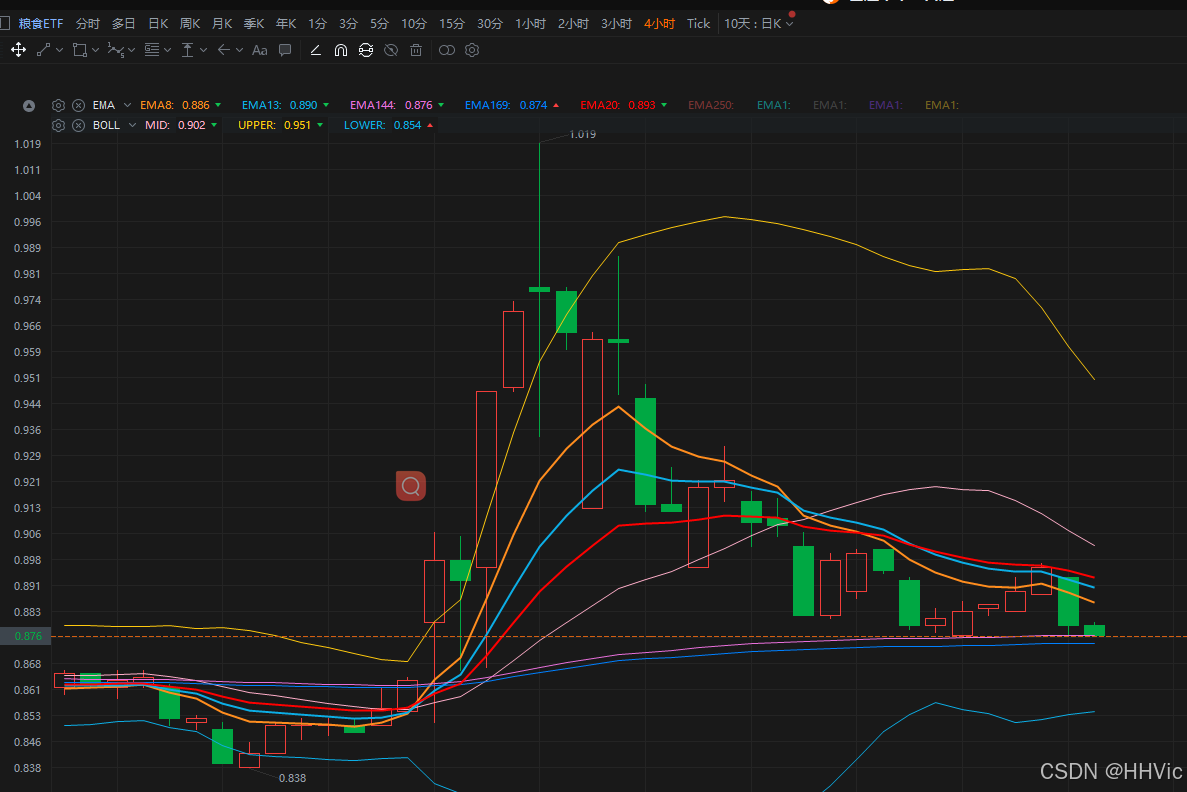Screen dimensions: 1187x792
Task: Select the trend line drawing tool
Action: coord(43,50)
